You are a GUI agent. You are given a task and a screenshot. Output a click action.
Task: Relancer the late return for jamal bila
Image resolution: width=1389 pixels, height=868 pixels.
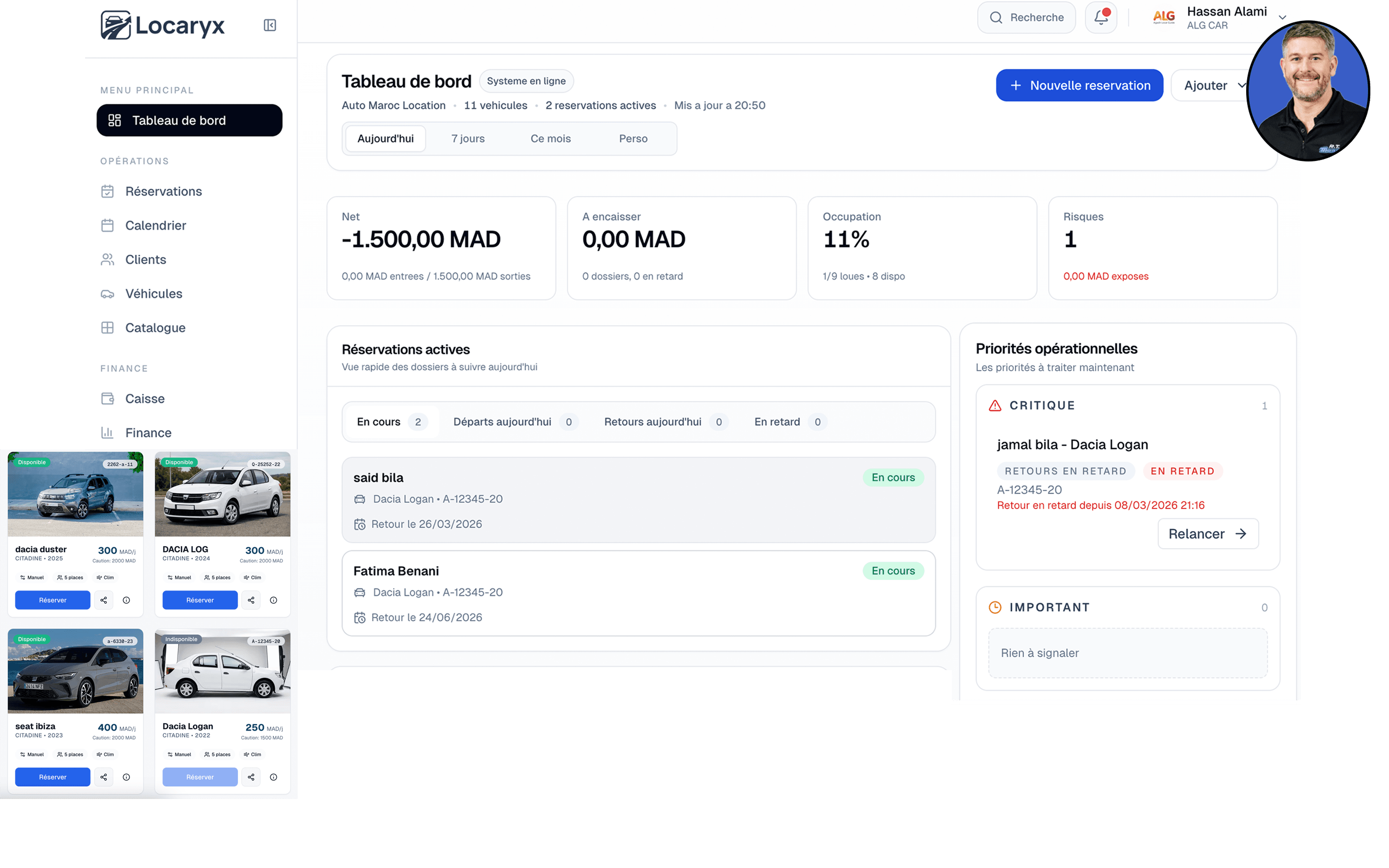tap(1208, 533)
